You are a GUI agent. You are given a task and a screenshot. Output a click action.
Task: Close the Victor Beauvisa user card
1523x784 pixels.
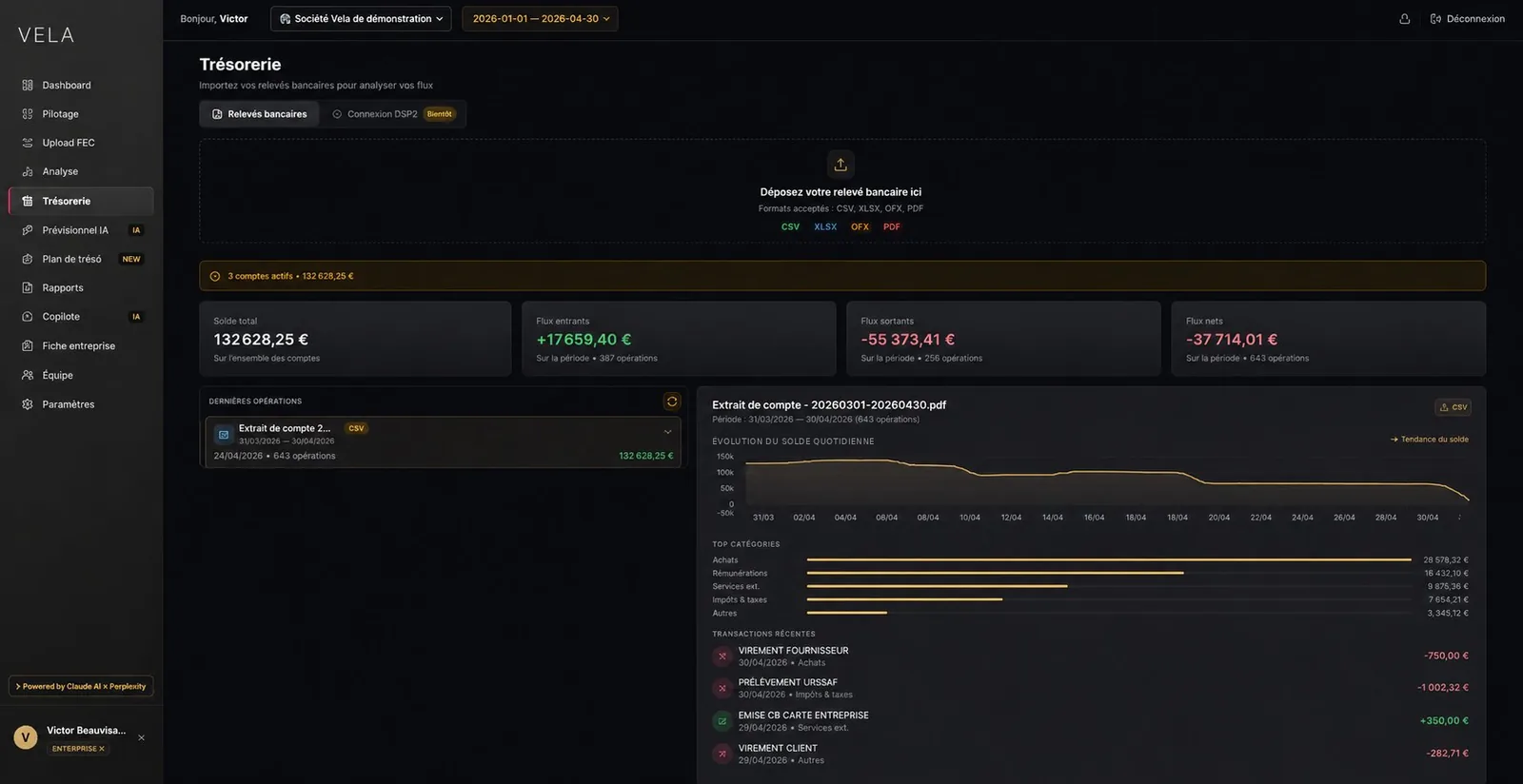click(141, 737)
